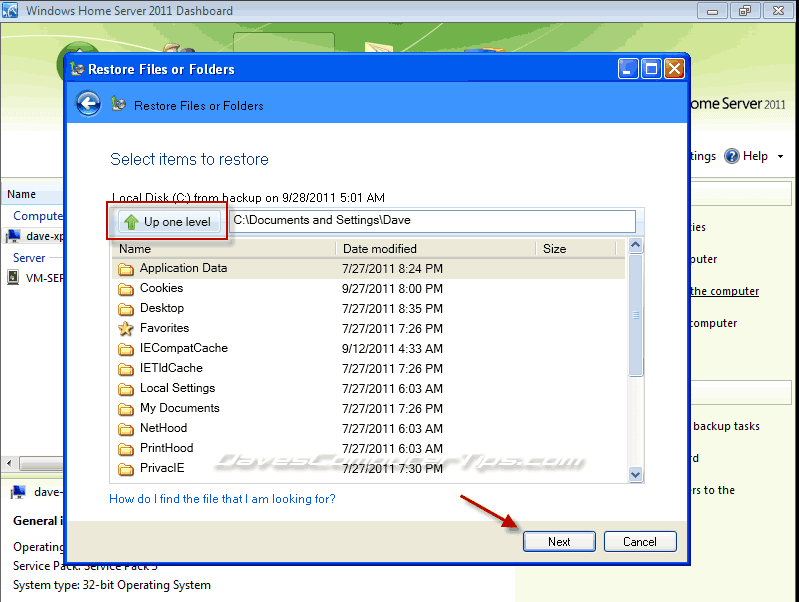
Task: Click the file list vertical scrollbar thumb
Action: pyautogui.click(x=635, y=315)
